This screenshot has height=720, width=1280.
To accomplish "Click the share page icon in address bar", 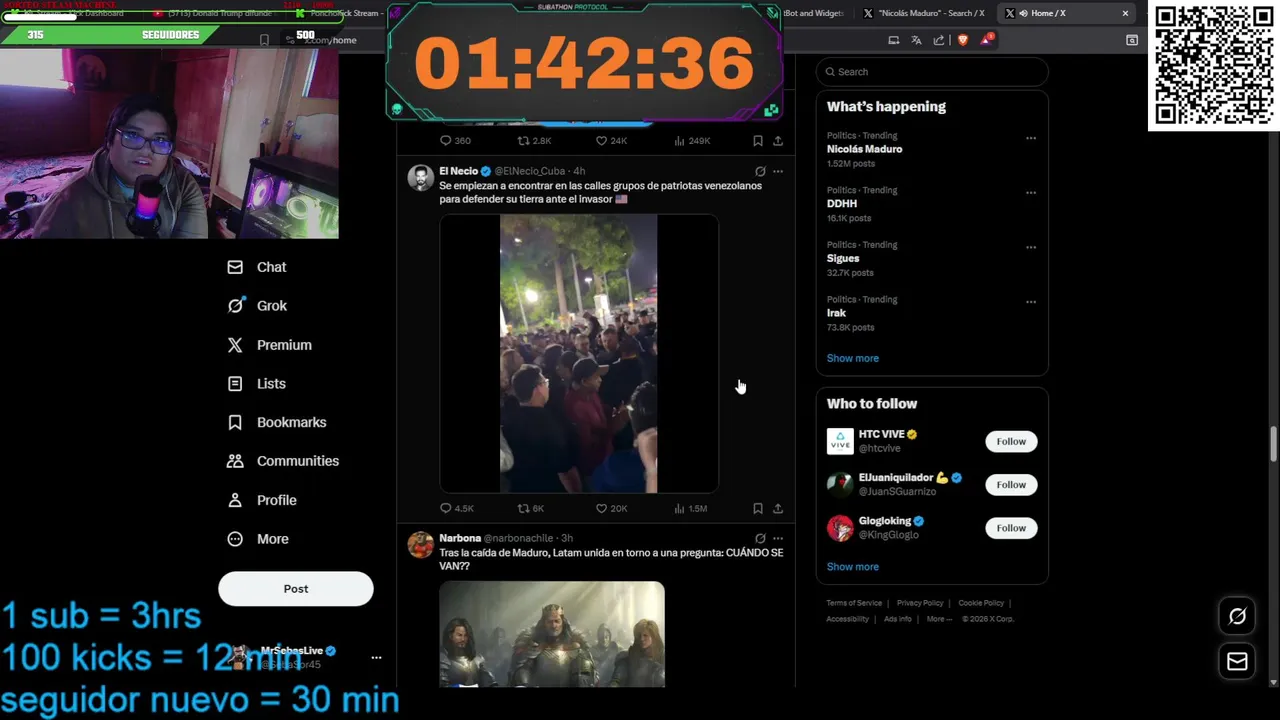I will tap(939, 40).
